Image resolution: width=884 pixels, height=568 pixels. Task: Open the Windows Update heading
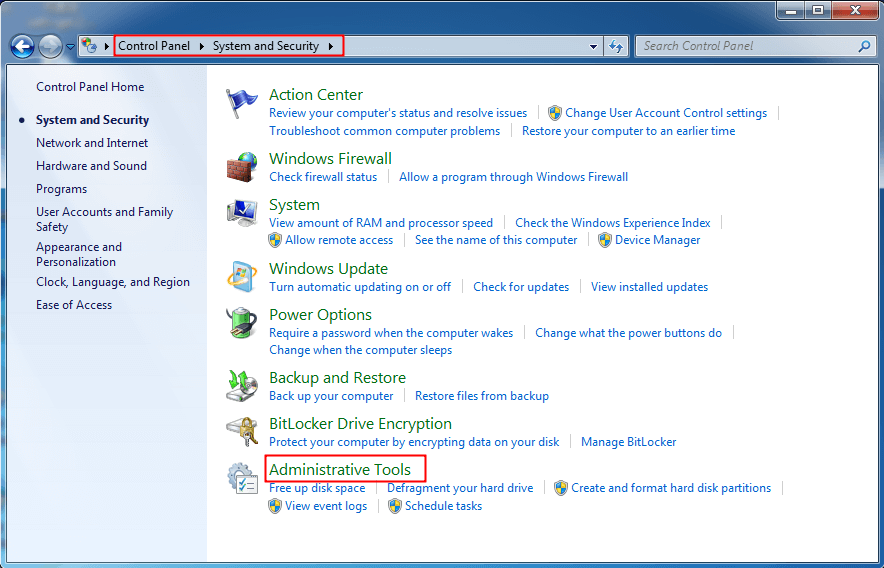(329, 268)
